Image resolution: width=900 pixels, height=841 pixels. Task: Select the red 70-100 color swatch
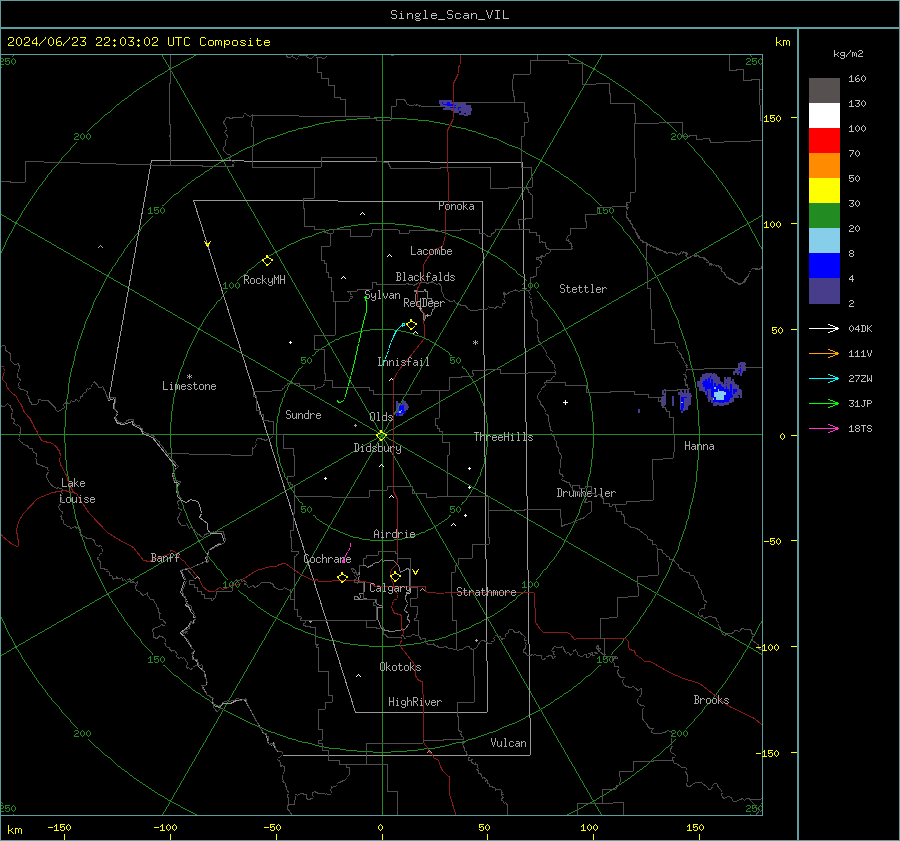(824, 141)
